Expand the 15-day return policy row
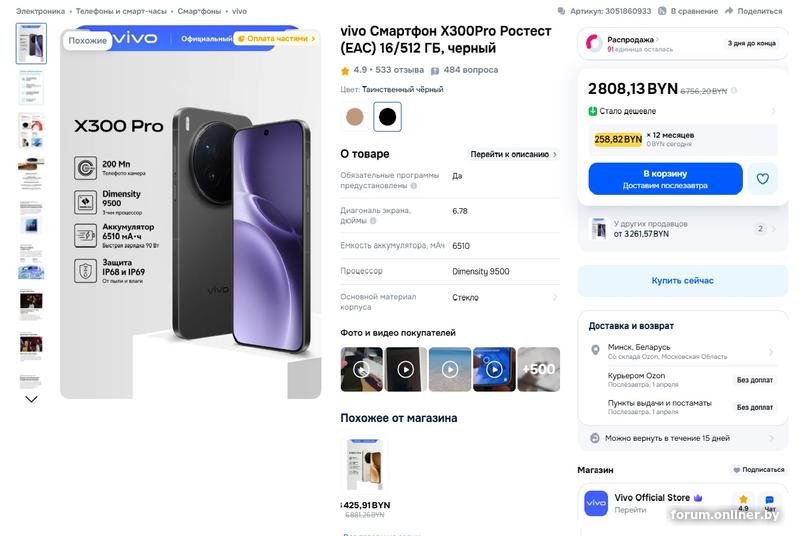The image size is (800, 536). pyautogui.click(x=683, y=438)
